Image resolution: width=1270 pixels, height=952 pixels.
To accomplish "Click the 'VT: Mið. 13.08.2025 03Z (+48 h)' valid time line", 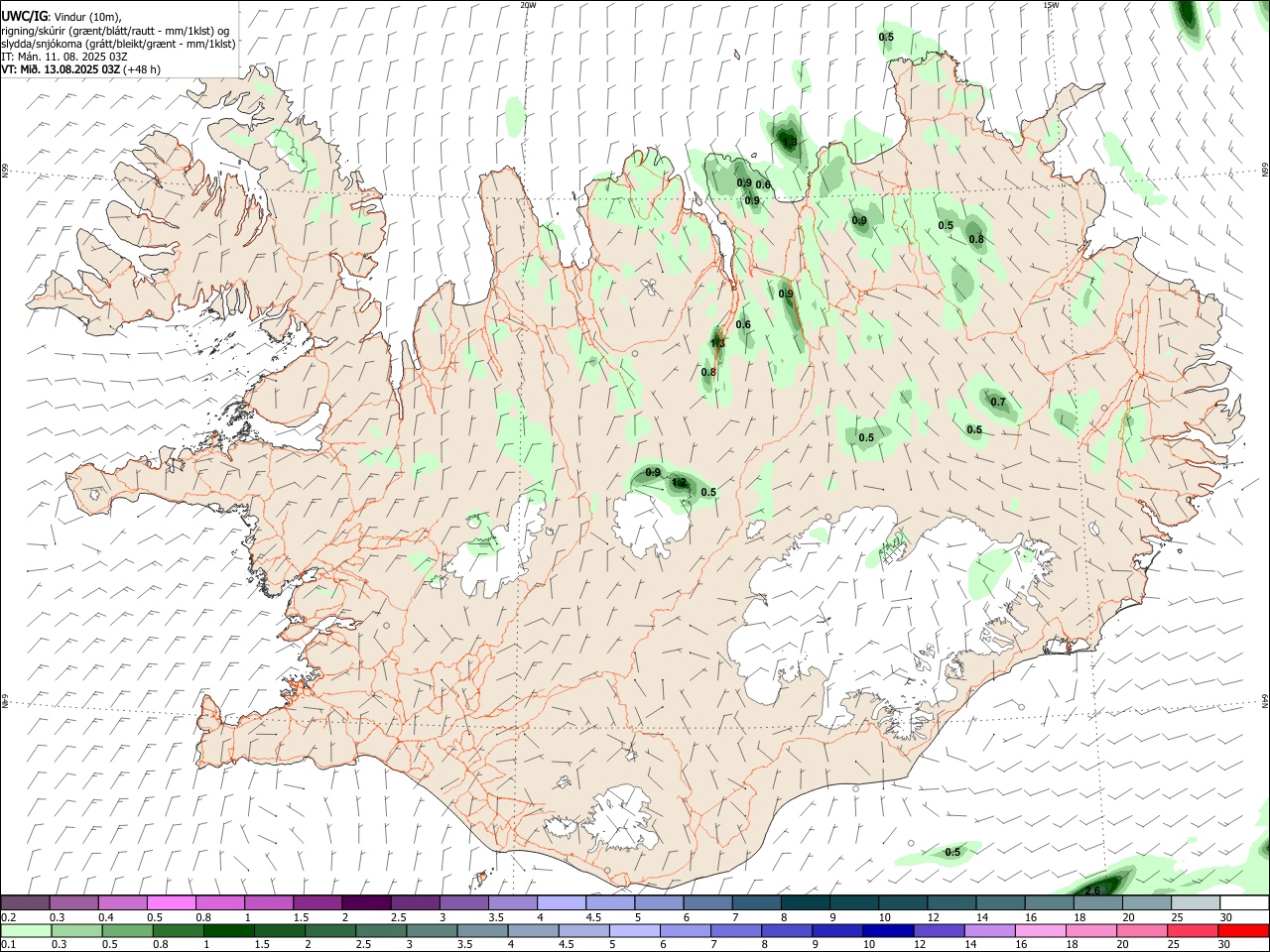I will [x=80, y=69].
